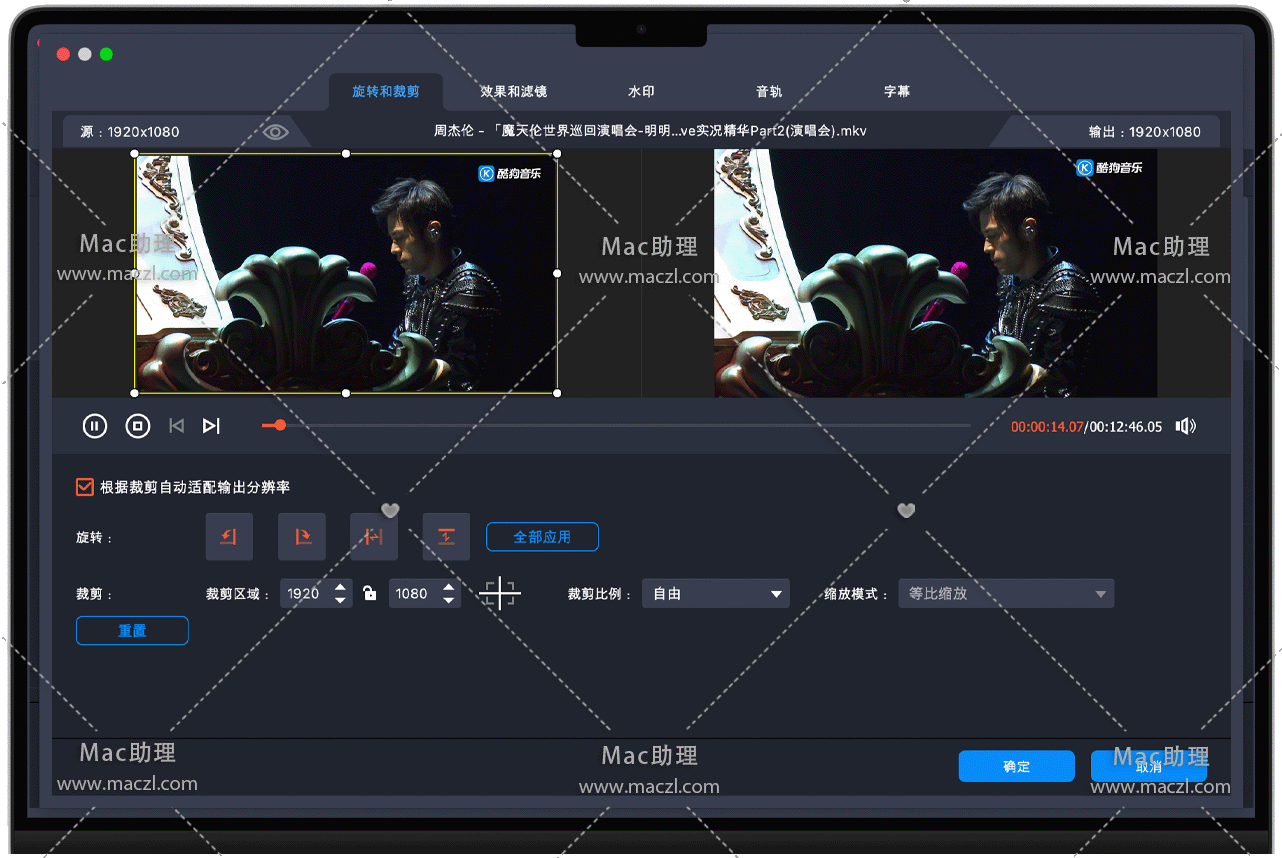Viewport: 1282px width, 858px height.
Task: Skip to the next frame
Action: click(211, 426)
